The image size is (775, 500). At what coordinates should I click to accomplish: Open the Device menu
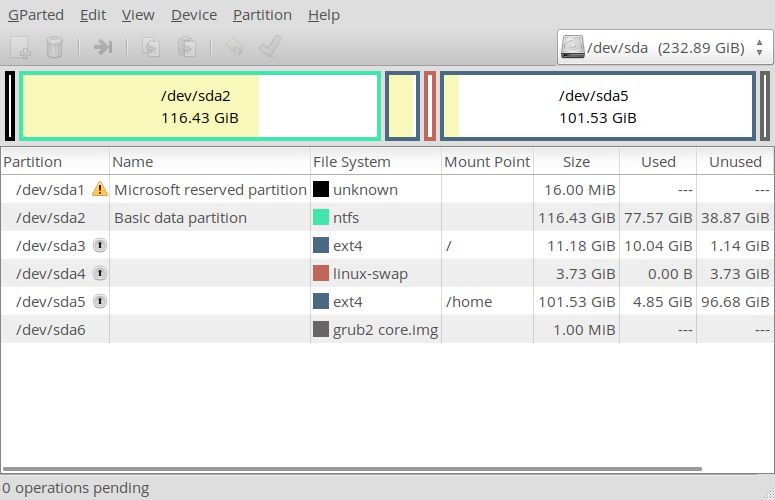point(194,15)
